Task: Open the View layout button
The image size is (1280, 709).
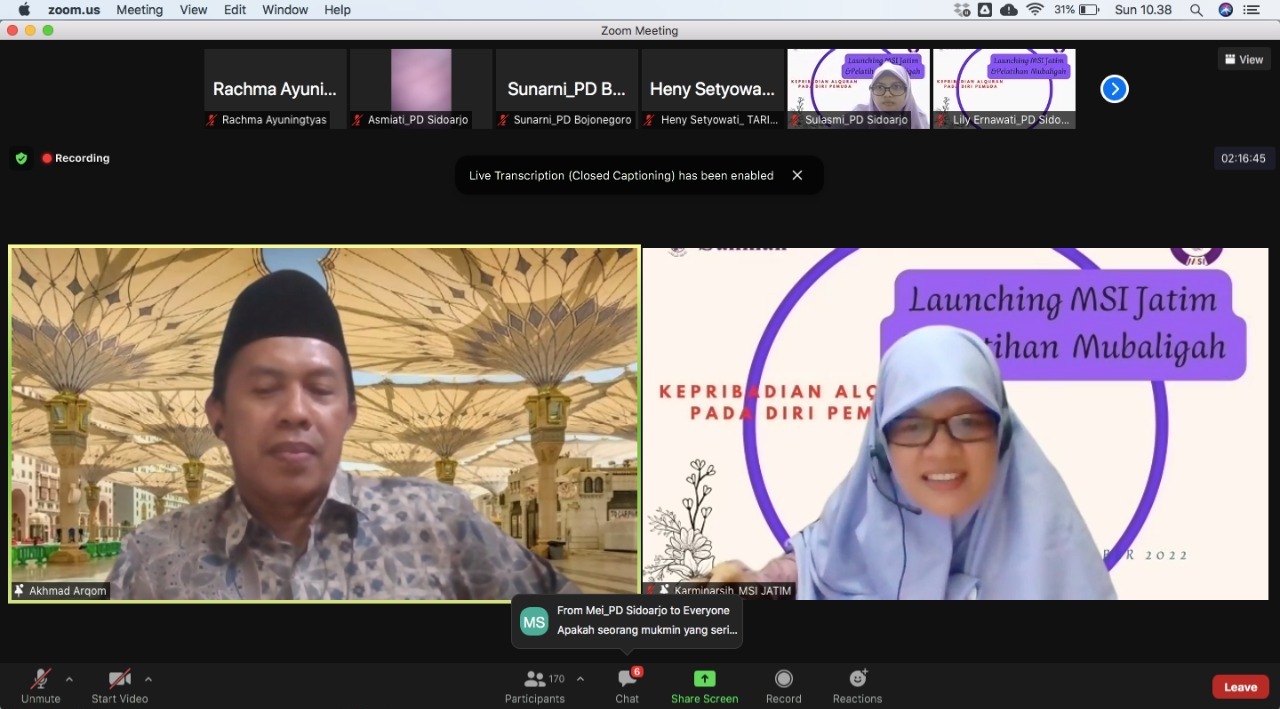Action: click(x=1244, y=59)
